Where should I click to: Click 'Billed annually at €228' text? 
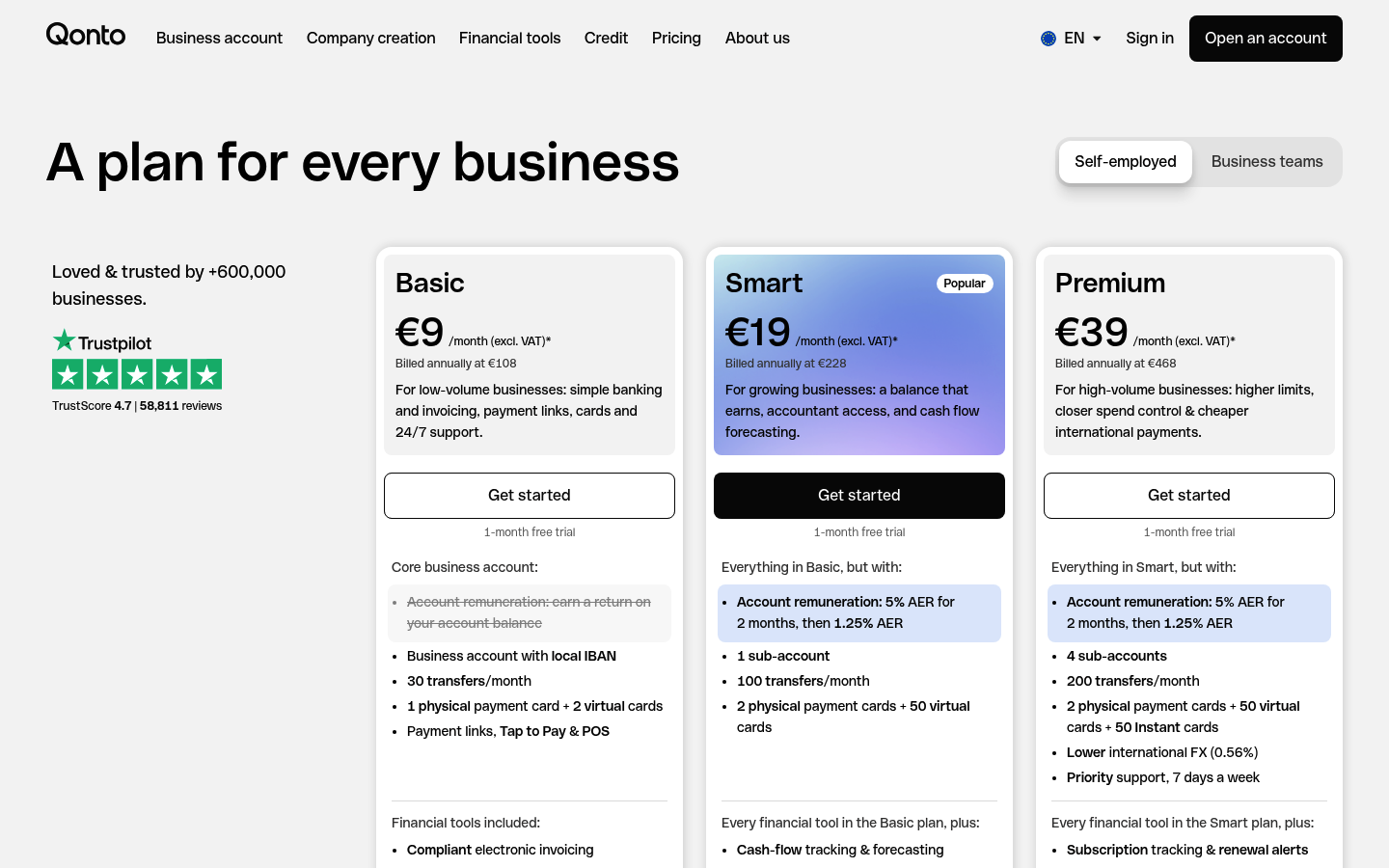tap(786, 364)
